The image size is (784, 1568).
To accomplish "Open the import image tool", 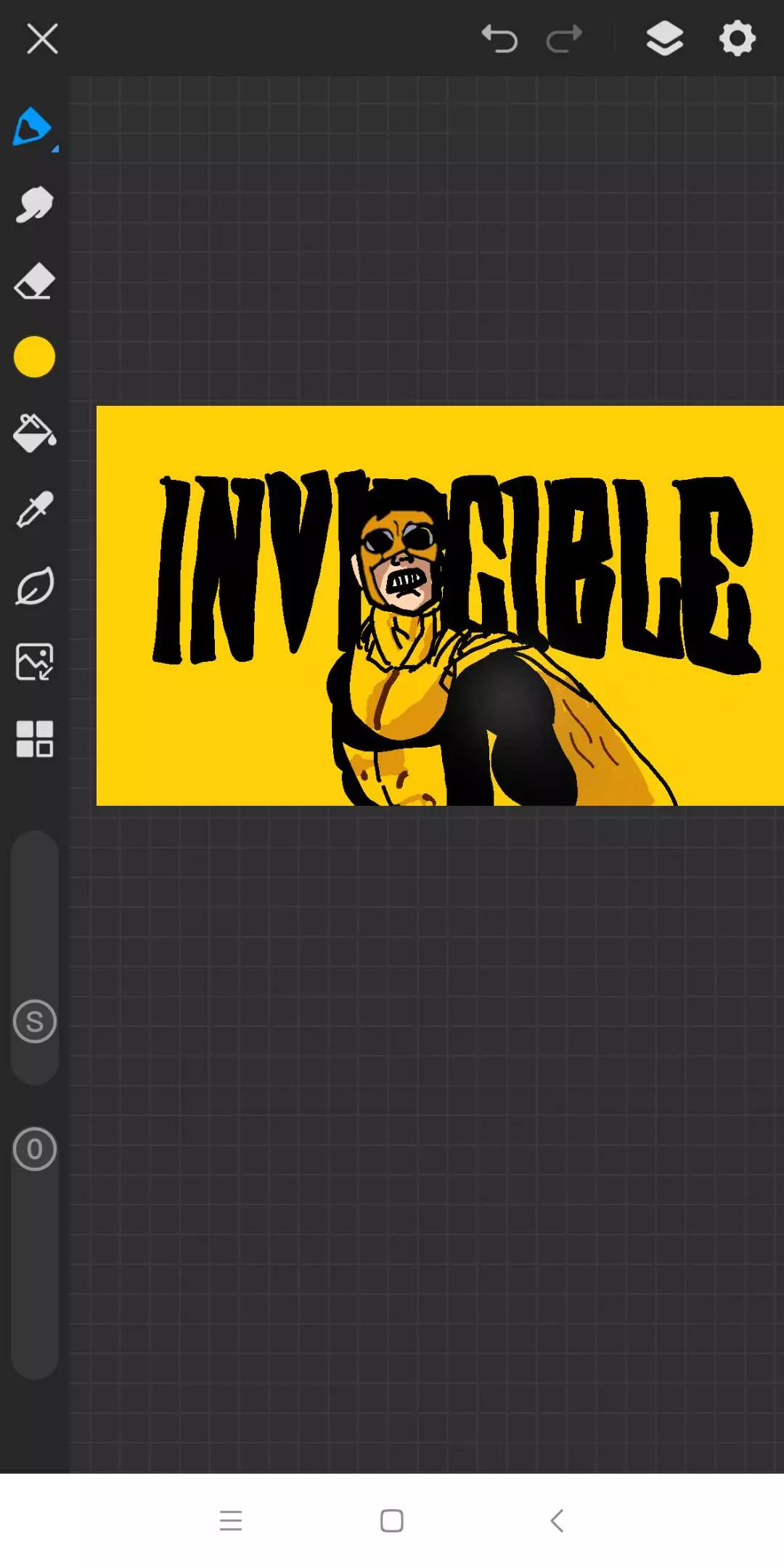I will pyautogui.click(x=34, y=662).
